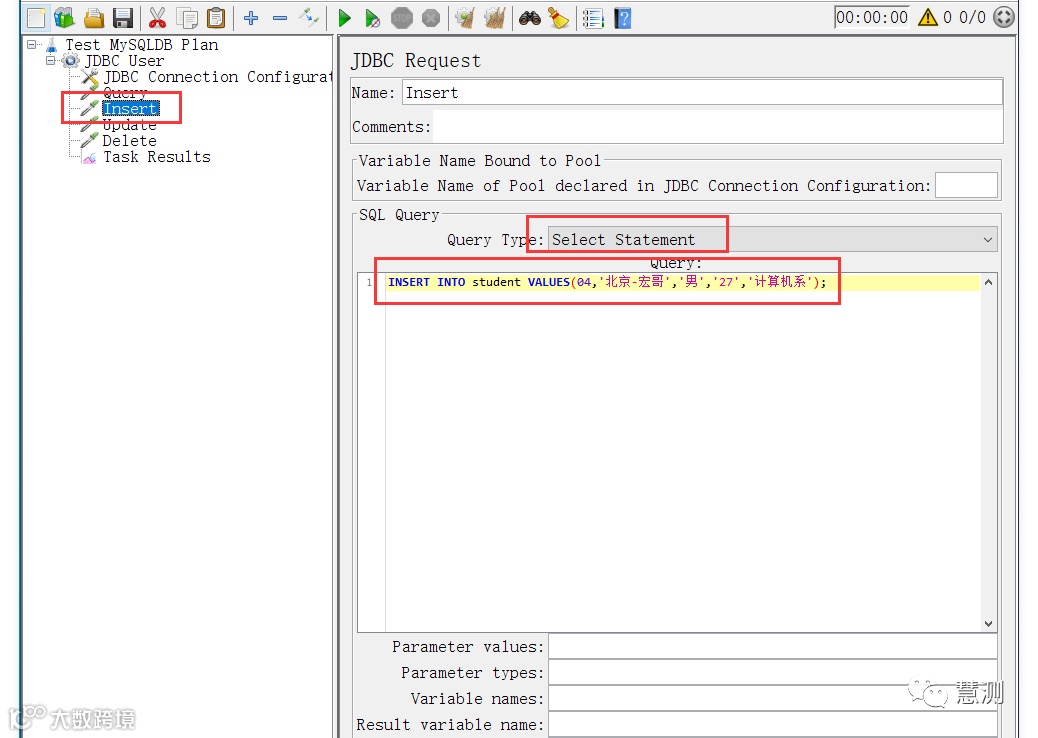
Task: Click the Variable Name of Pool field
Action: [966, 185]
